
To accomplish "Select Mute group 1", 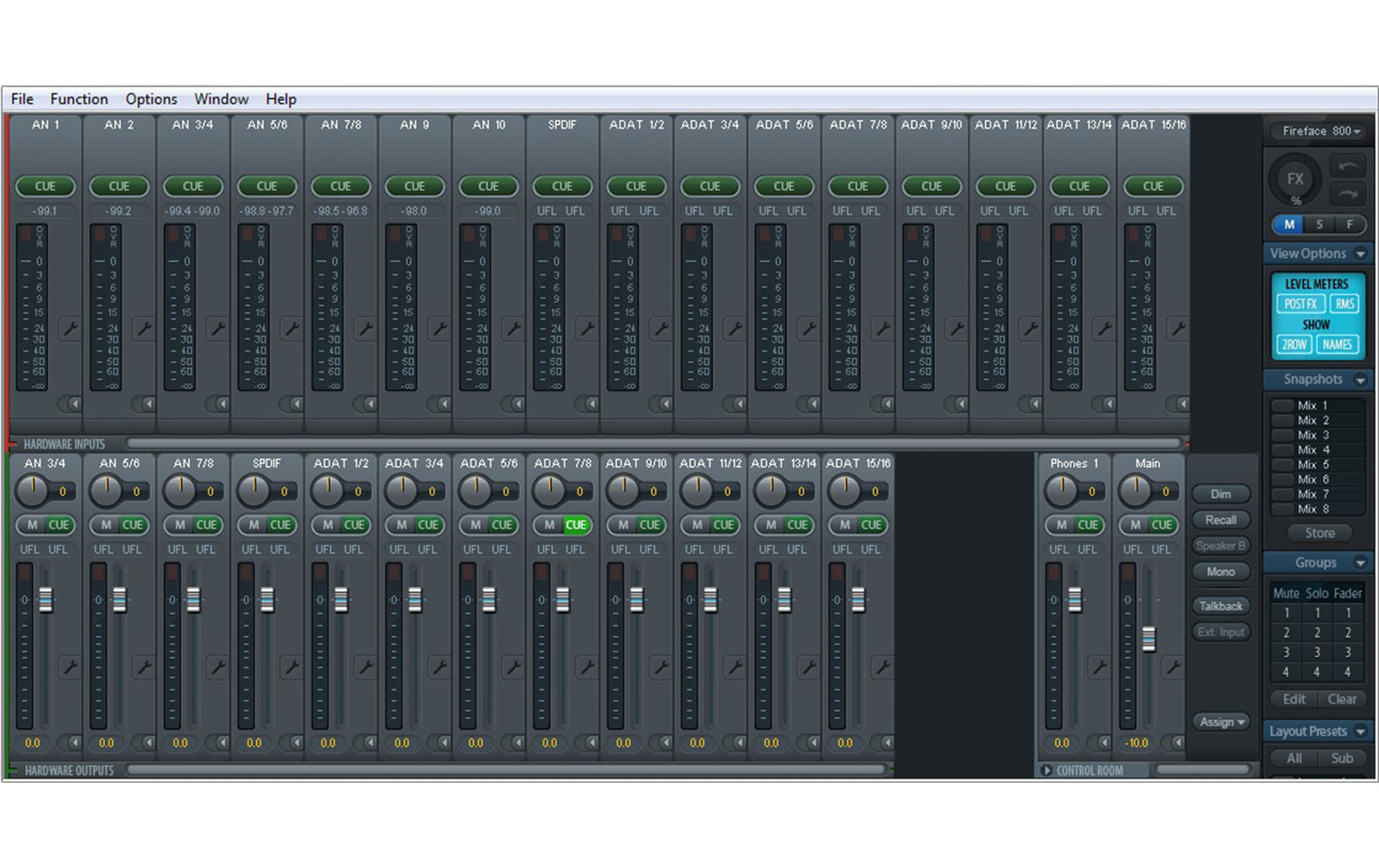I will (x=1286, y=613).
